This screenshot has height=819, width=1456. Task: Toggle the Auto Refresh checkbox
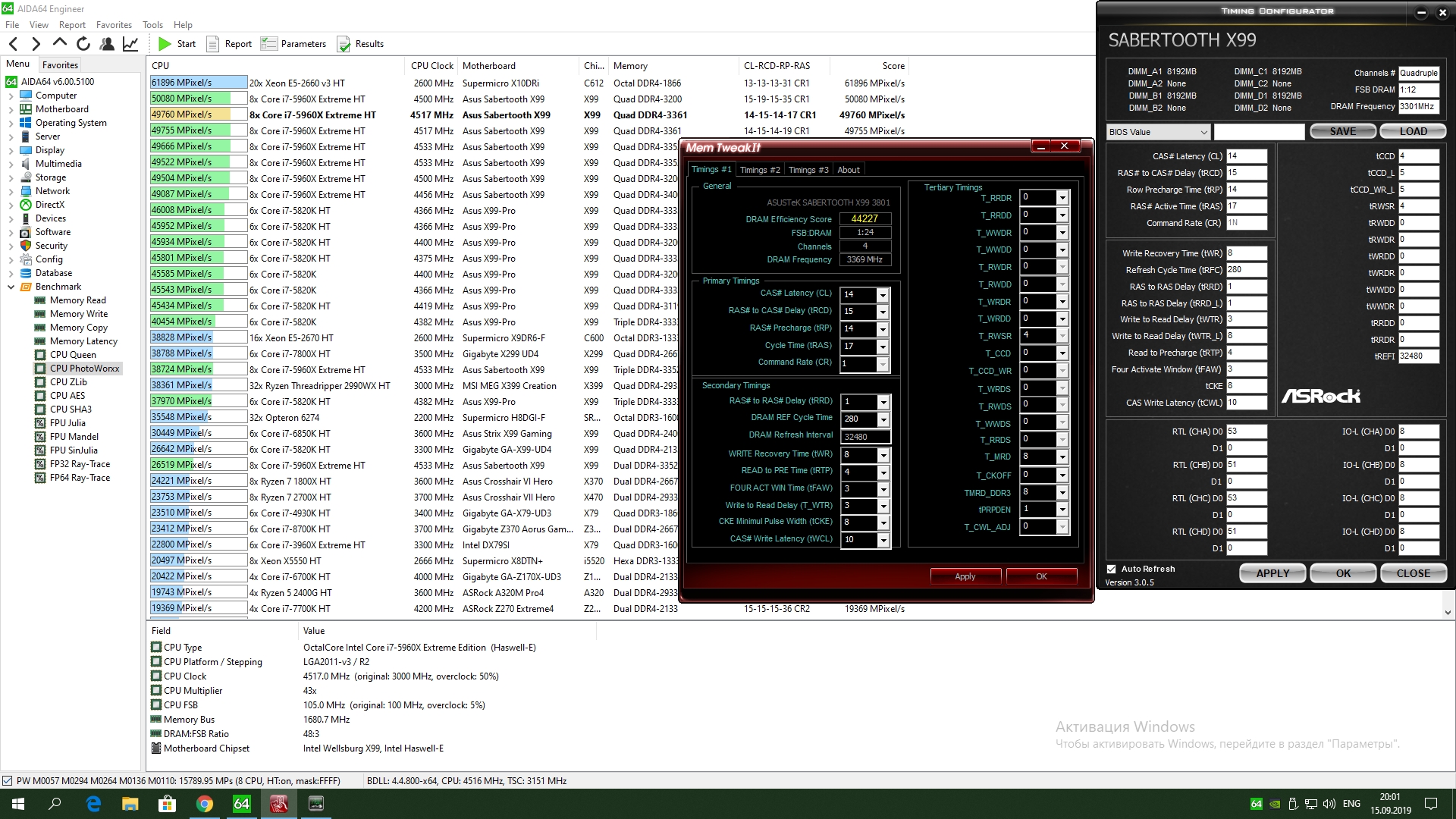coord(1112,569)
